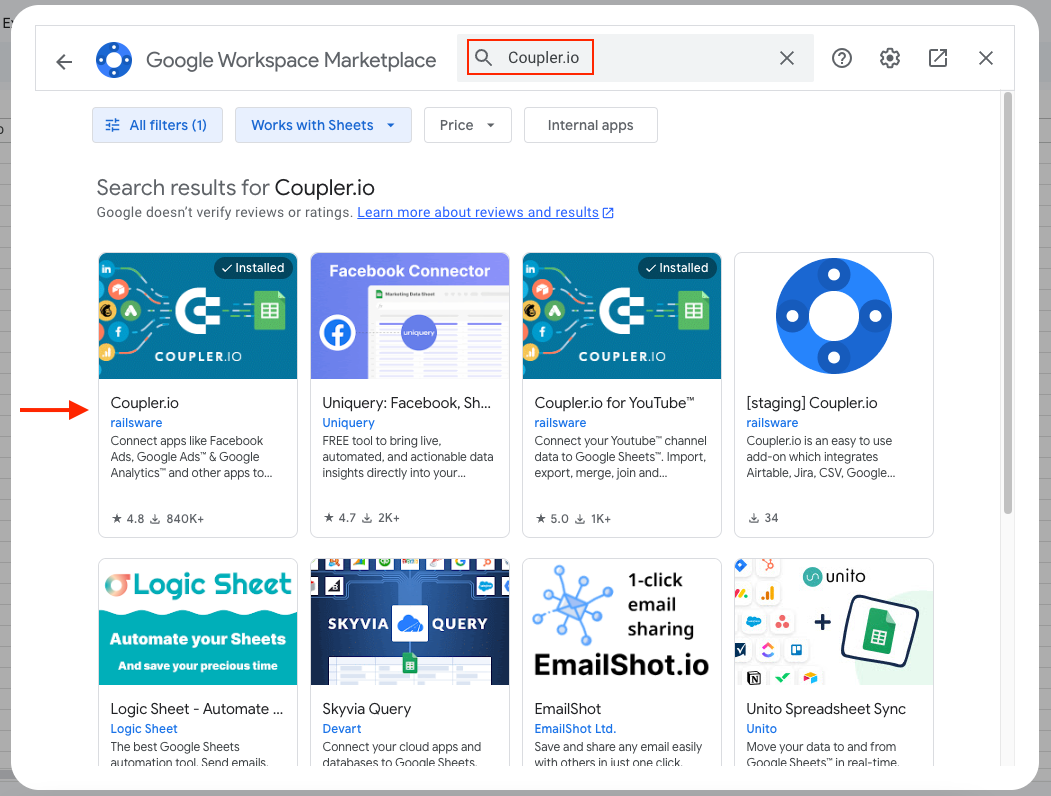This screenshot has height=796, width=1051.
Task: Select the Internal apps filter
Action: coord(591,125)
